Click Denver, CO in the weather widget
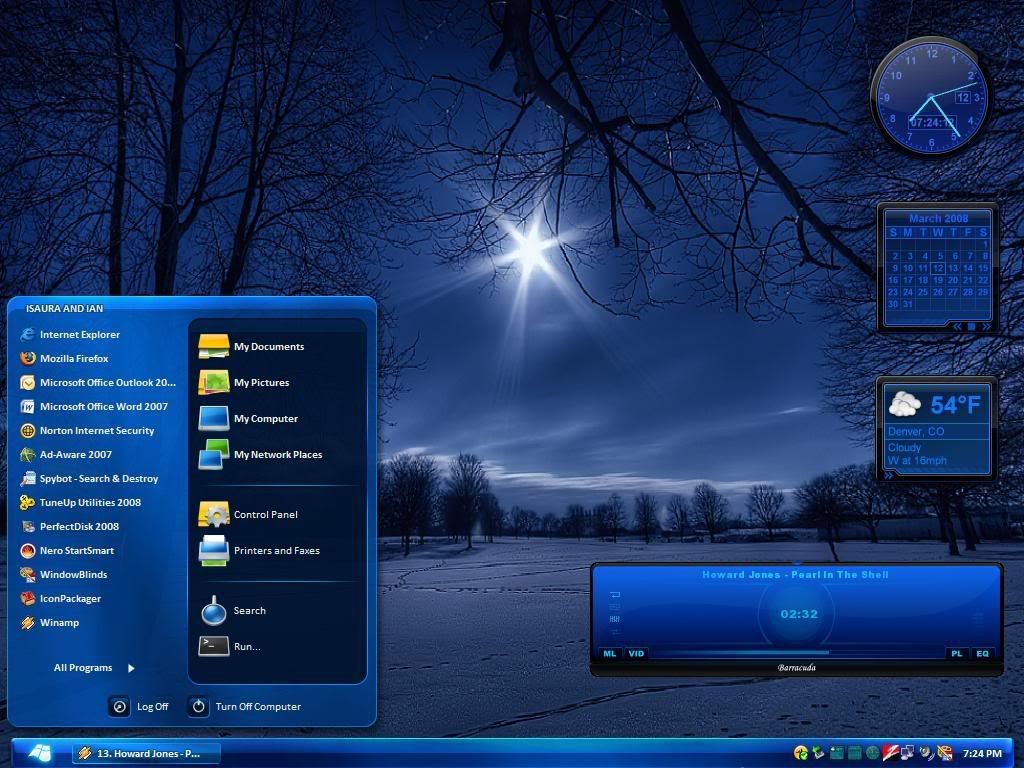This screenshot has width=1024, height=768. pos(916,432)
